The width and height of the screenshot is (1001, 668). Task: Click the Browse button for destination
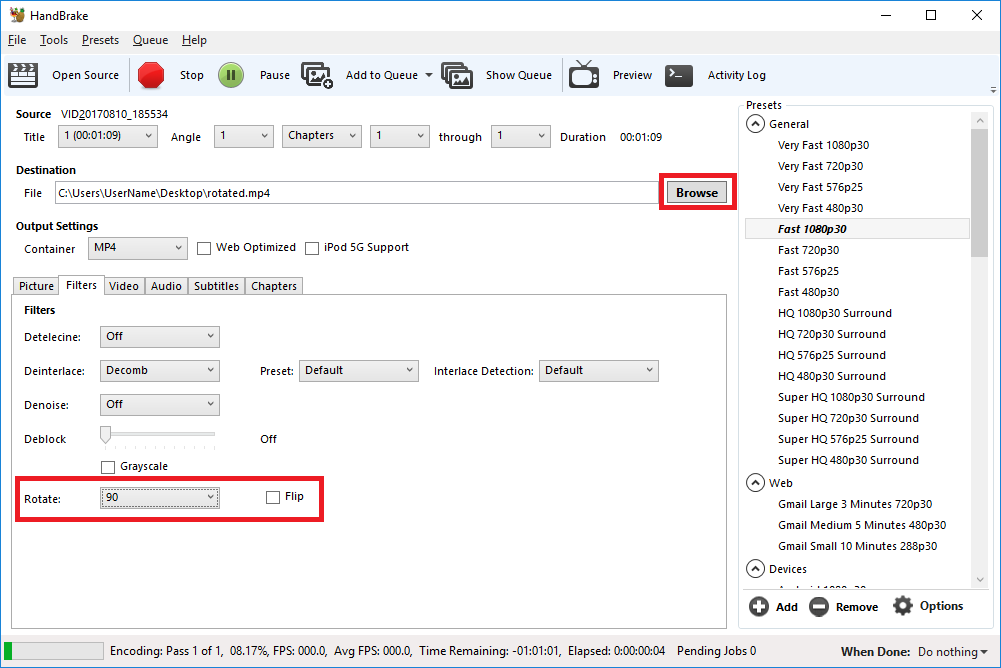[697, 193]
